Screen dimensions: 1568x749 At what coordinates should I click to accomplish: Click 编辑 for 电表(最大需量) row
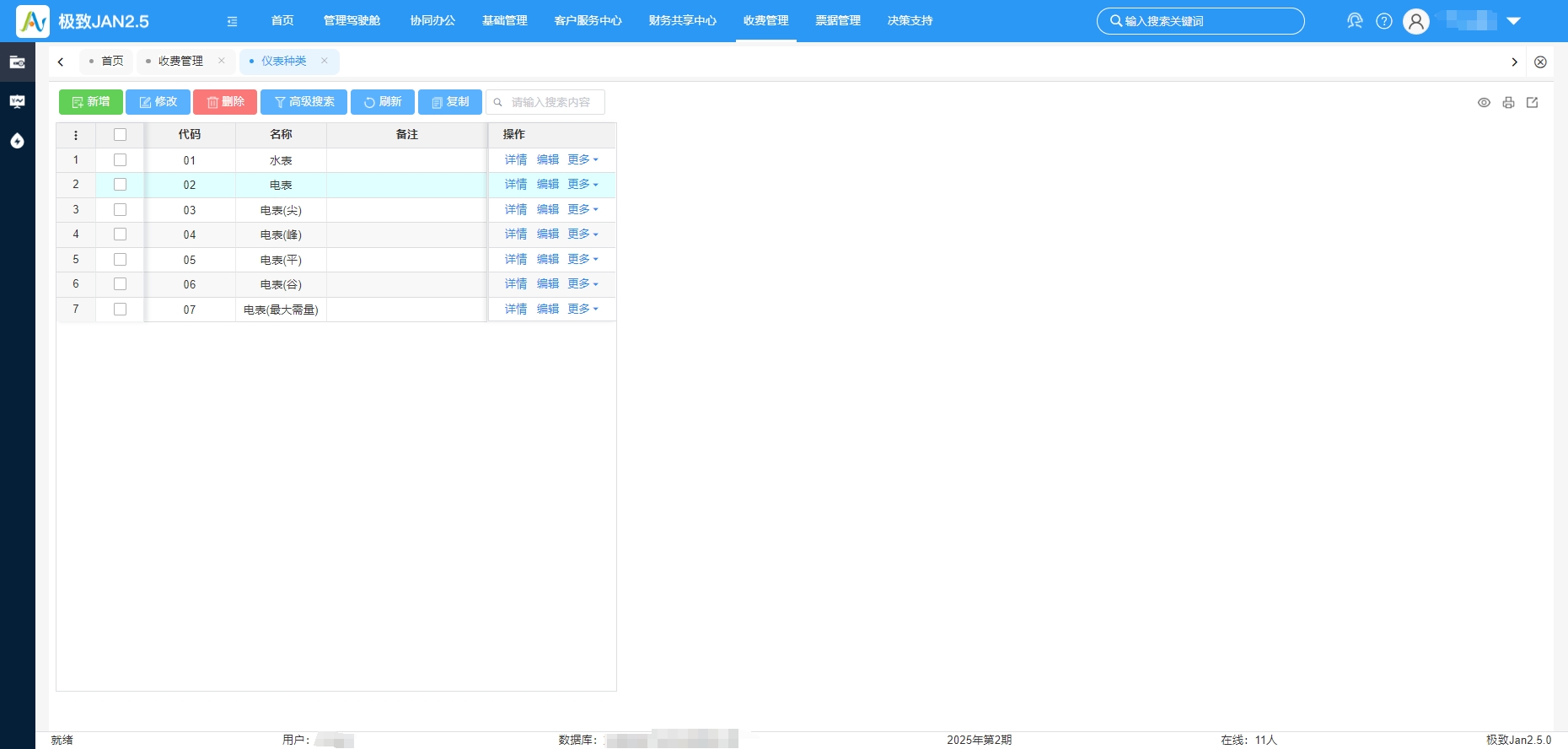click(x=548, y=309)
